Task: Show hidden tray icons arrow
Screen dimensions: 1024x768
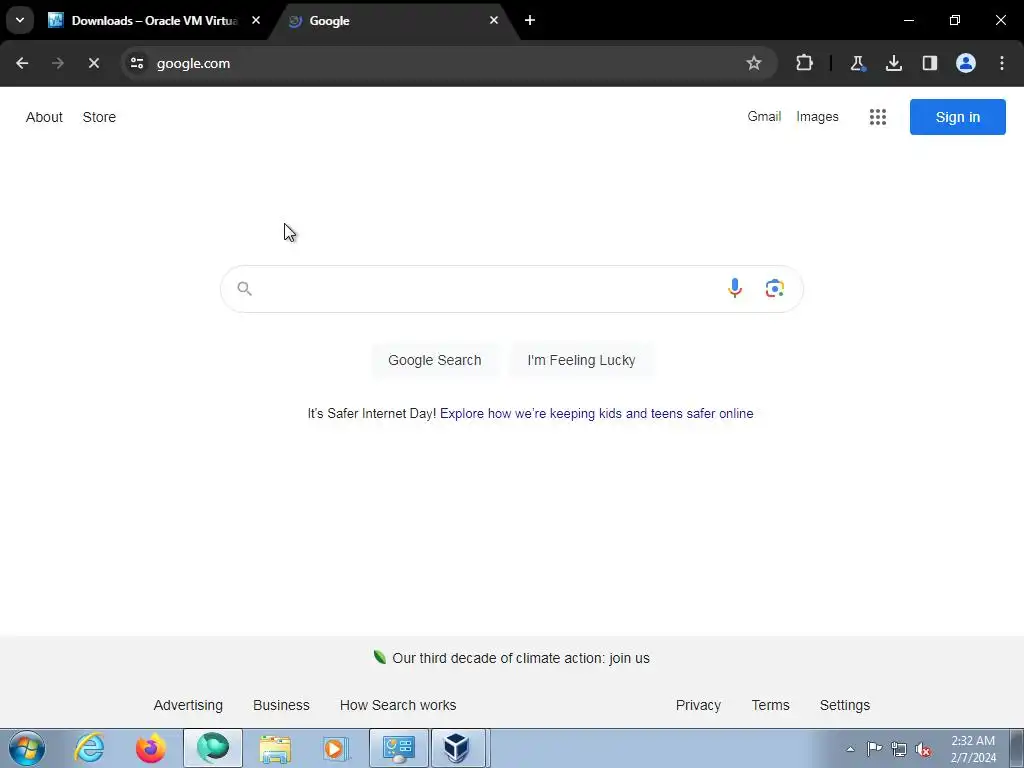Action: point(850,749)
